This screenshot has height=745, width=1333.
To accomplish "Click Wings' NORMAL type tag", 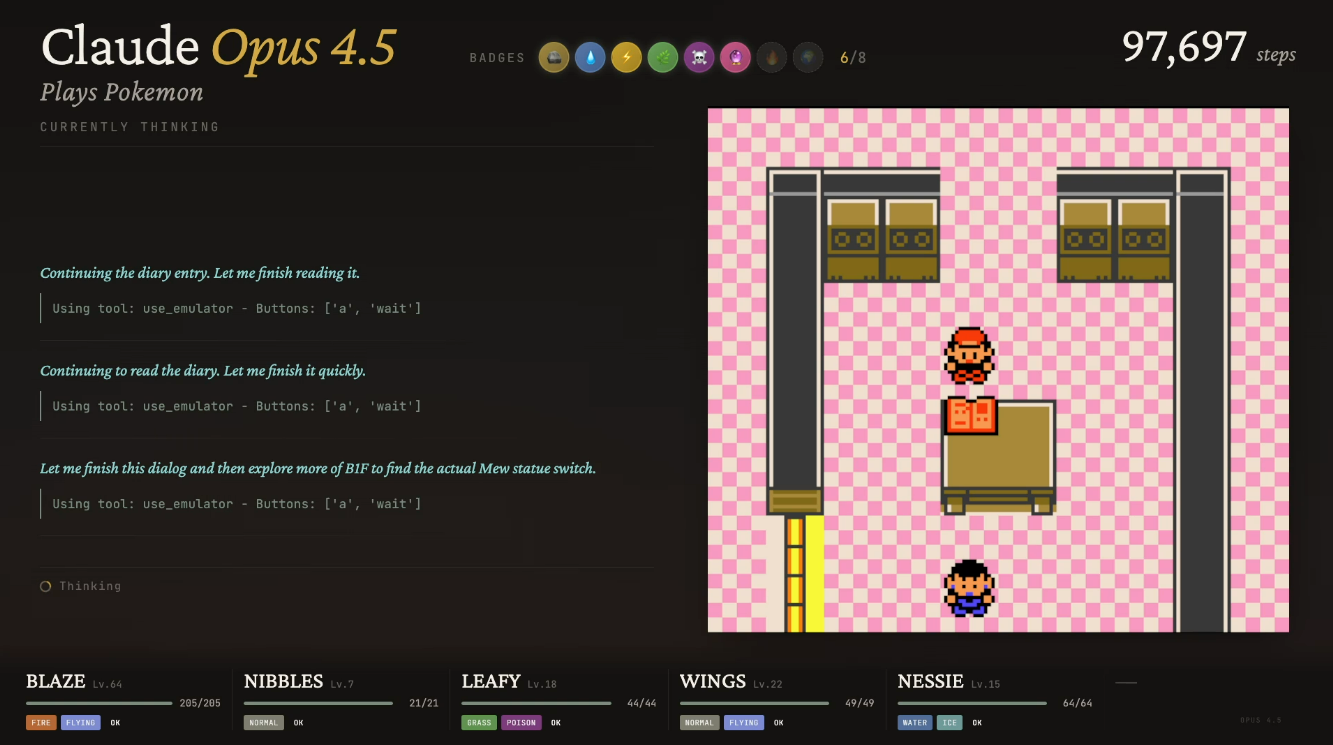I will [x=700, y=722].
